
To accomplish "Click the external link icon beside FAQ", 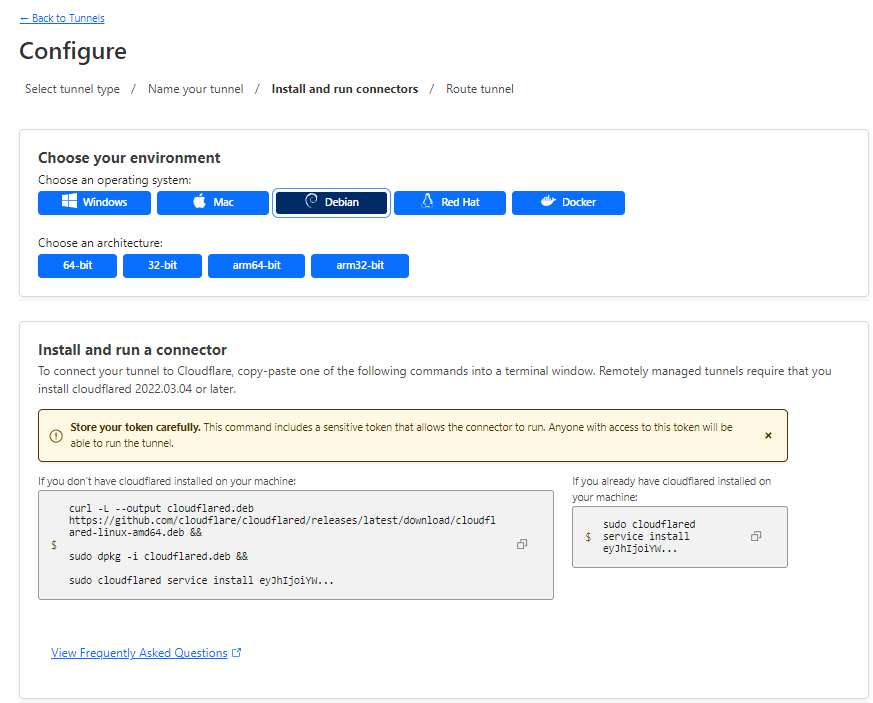I will click(x=237, y=653).
